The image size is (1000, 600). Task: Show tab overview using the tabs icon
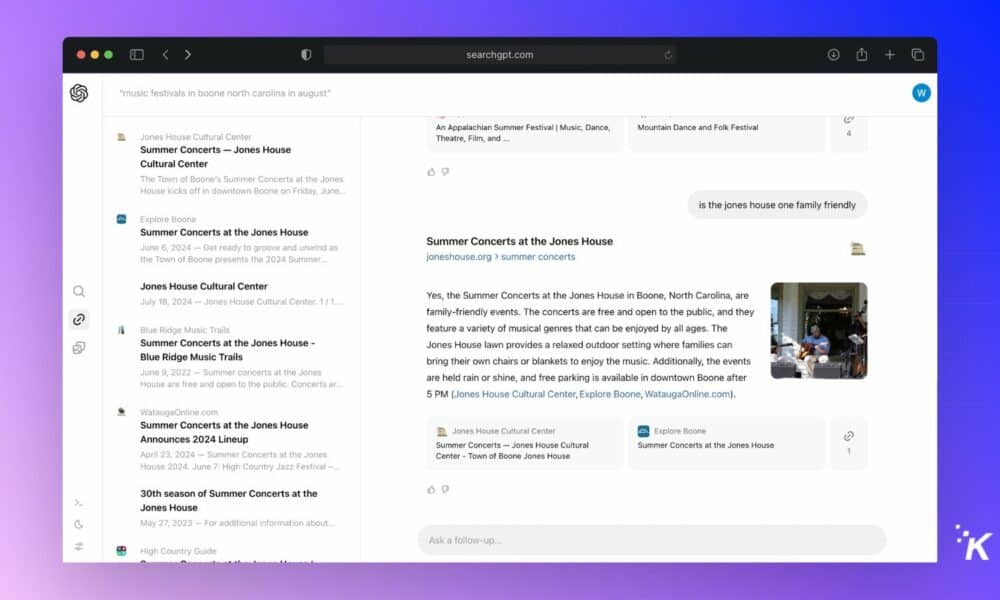click(x=916, y=55)
